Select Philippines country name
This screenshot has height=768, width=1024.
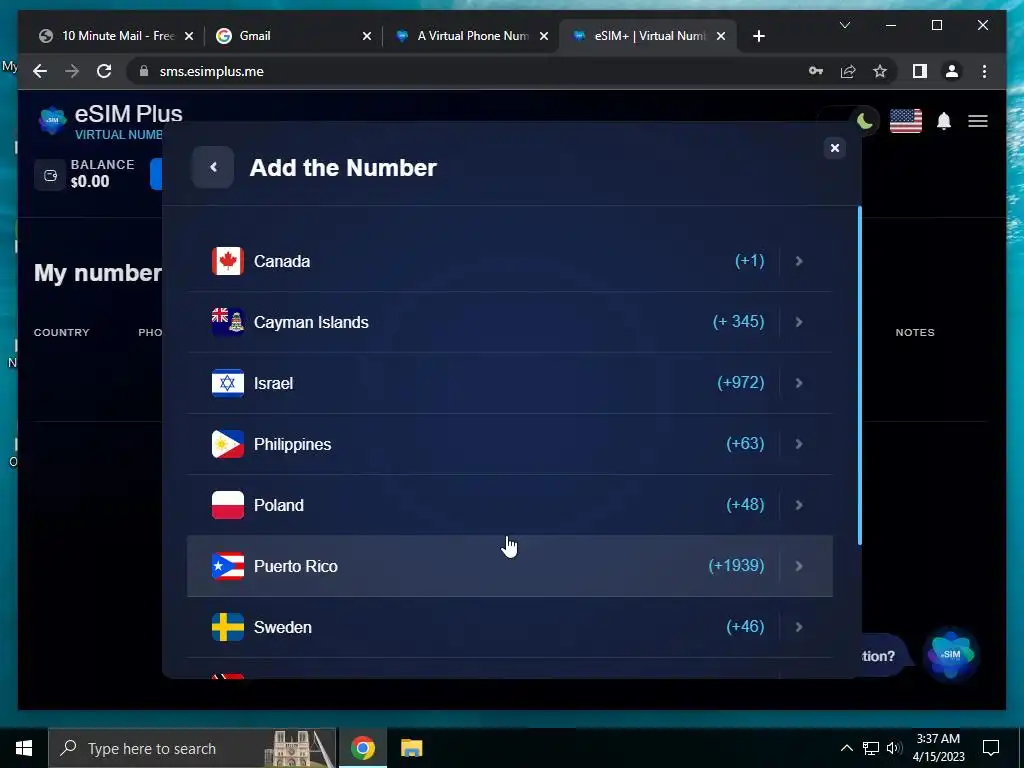point(293,444)
